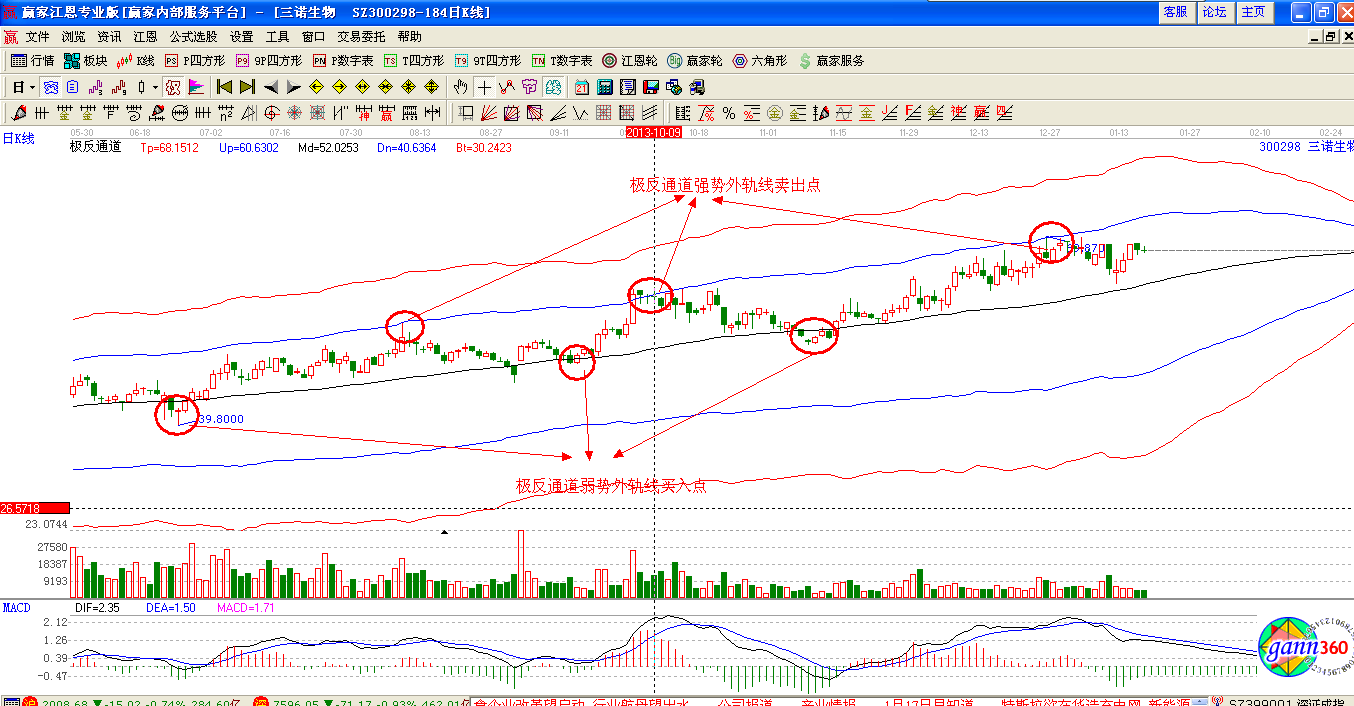1354x706 pixels.
Task: Click the calendar icon showing 21
Action: click(x=583, y=87)
